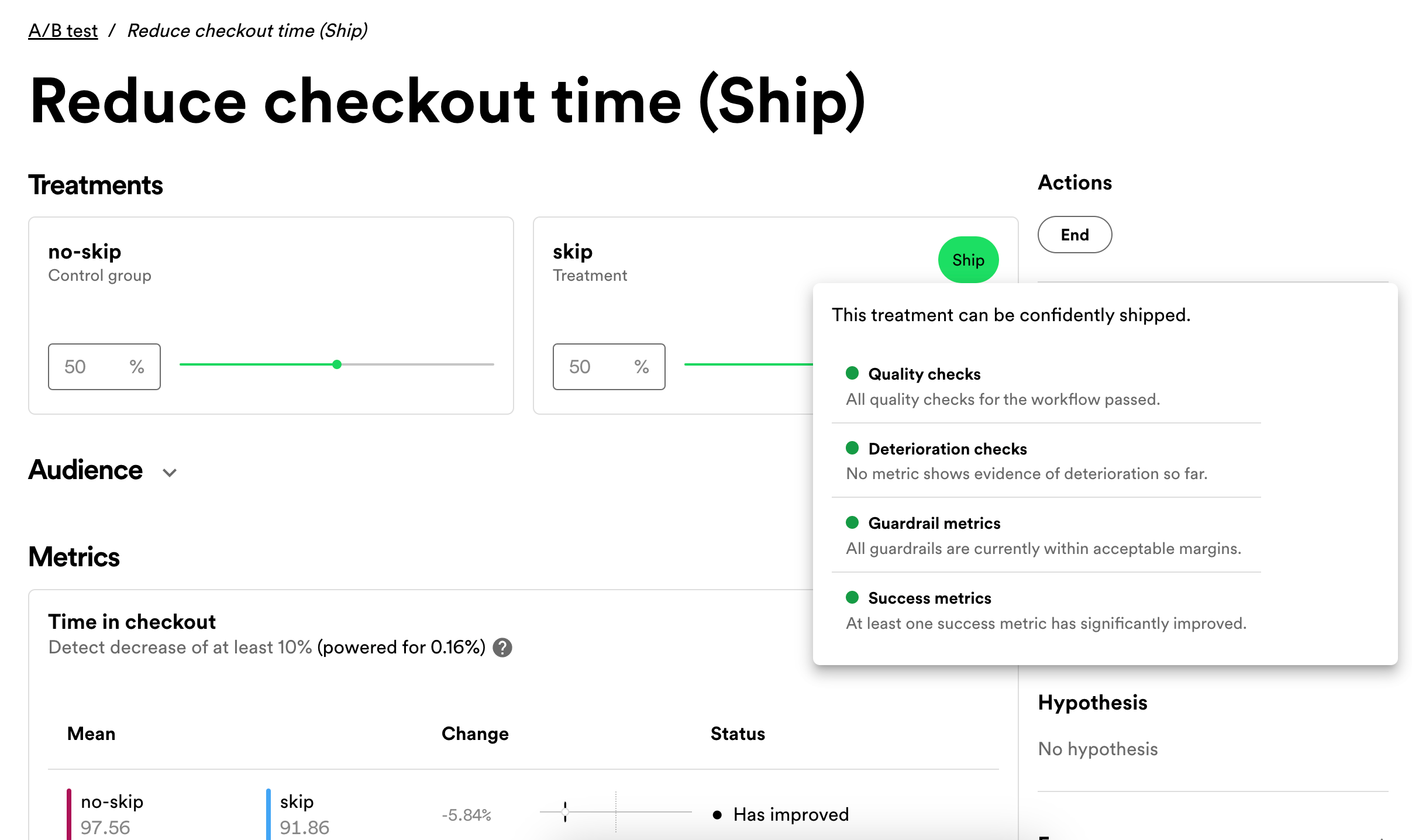Click the change marker near -5.84%
Viewport: 1412px width, 840px height.
click(564, 812)
